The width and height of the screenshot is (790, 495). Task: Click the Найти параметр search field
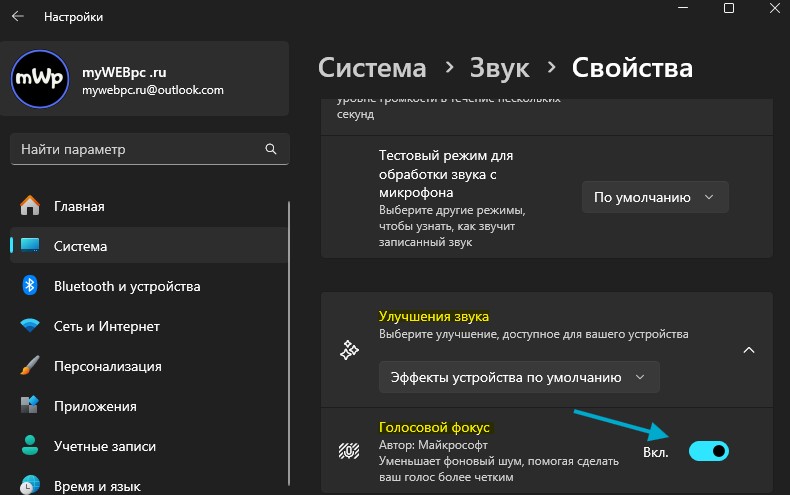click(135, 149)
